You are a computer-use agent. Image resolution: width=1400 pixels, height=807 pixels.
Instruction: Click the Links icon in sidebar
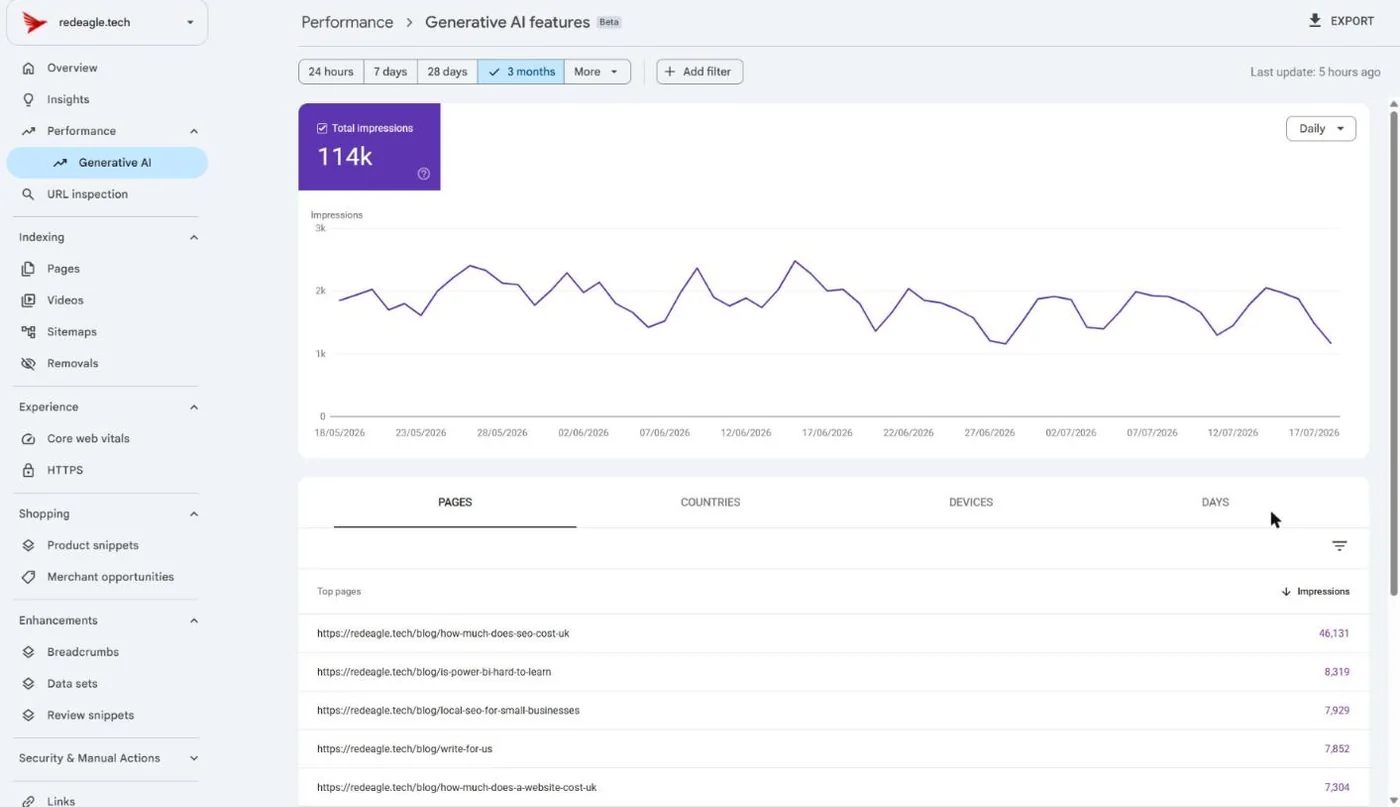pos(28,800)
